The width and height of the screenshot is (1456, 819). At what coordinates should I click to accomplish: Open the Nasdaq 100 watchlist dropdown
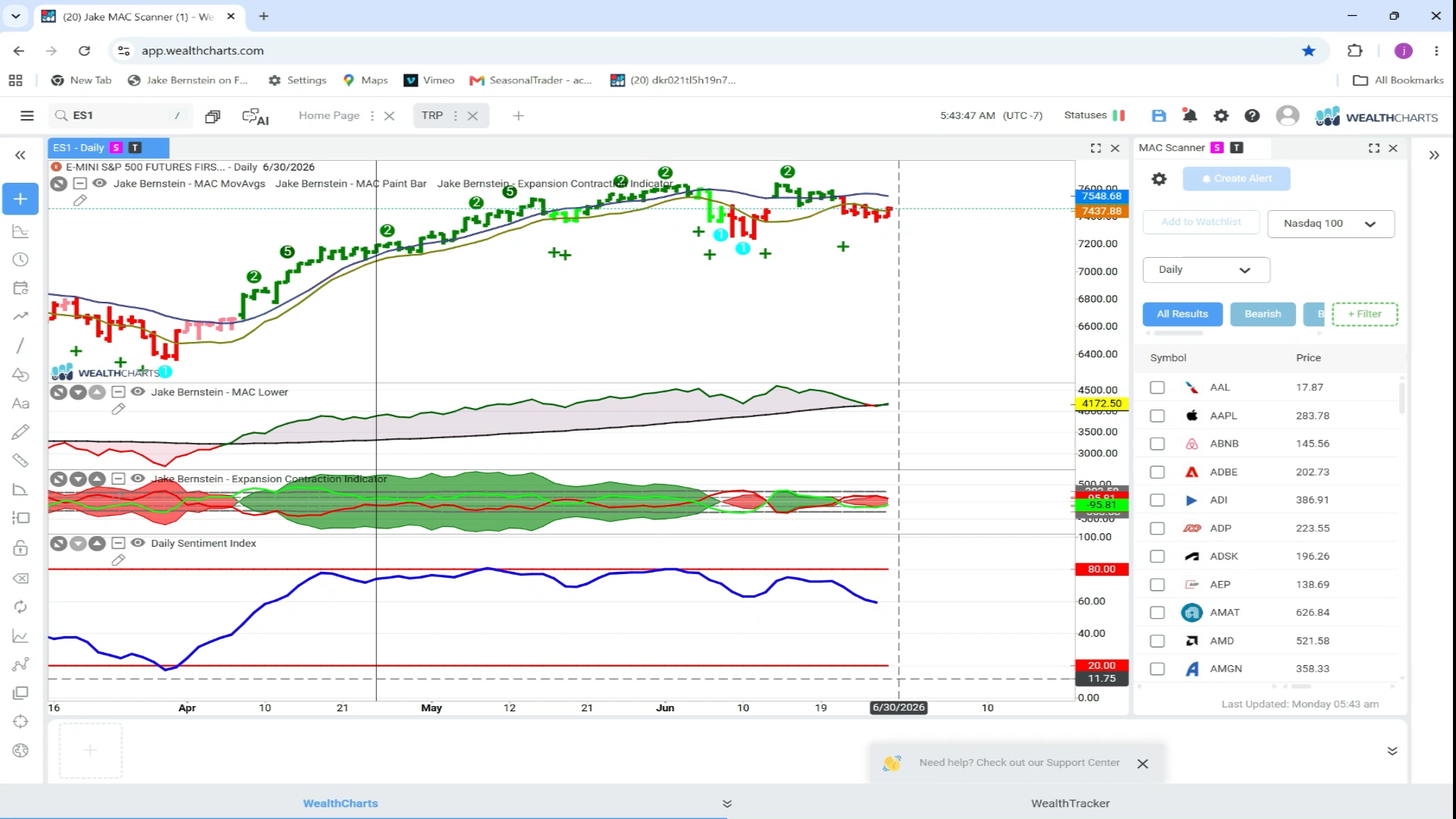[x=1331, y=224]
